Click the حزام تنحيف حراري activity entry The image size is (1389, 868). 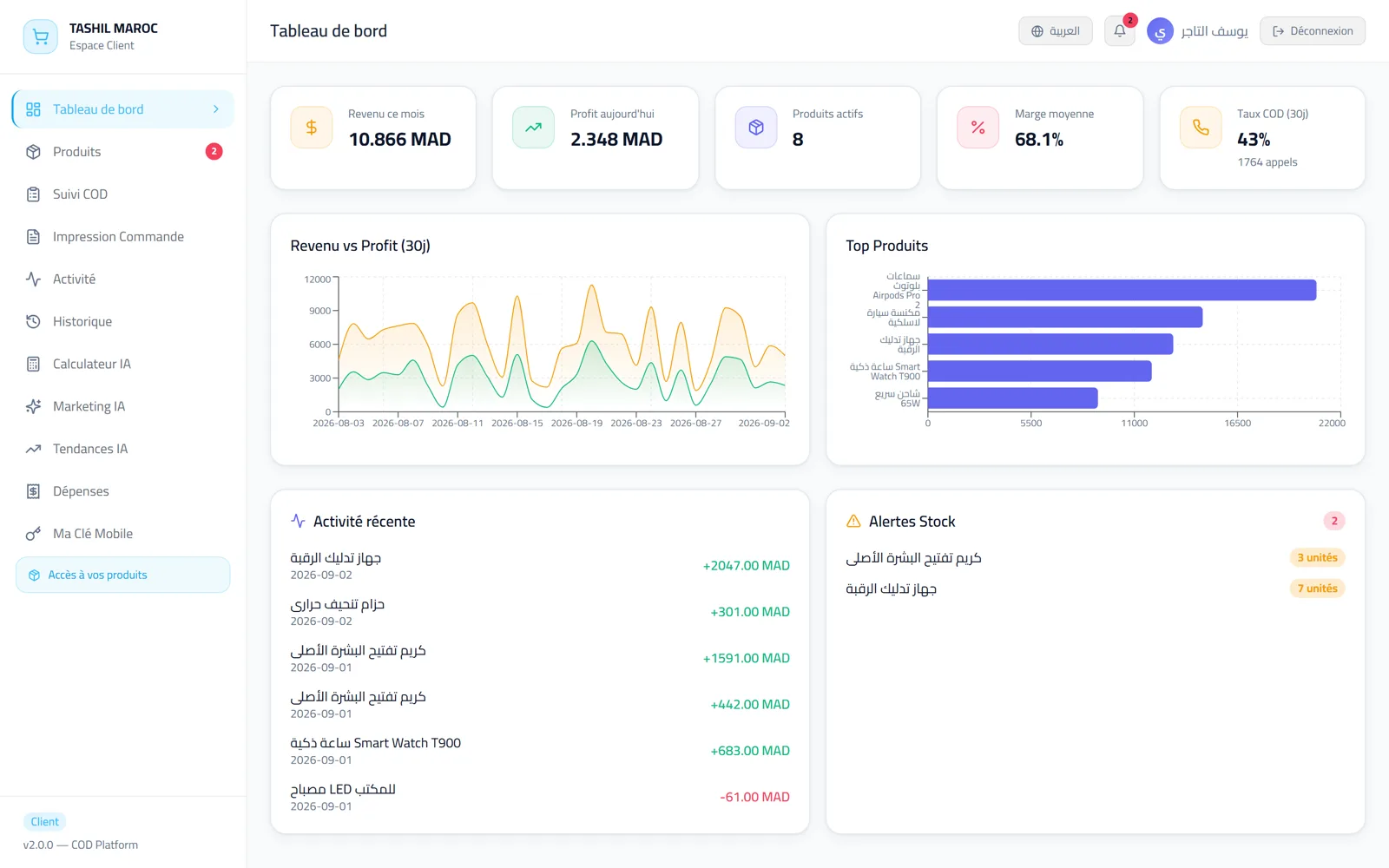540,612
